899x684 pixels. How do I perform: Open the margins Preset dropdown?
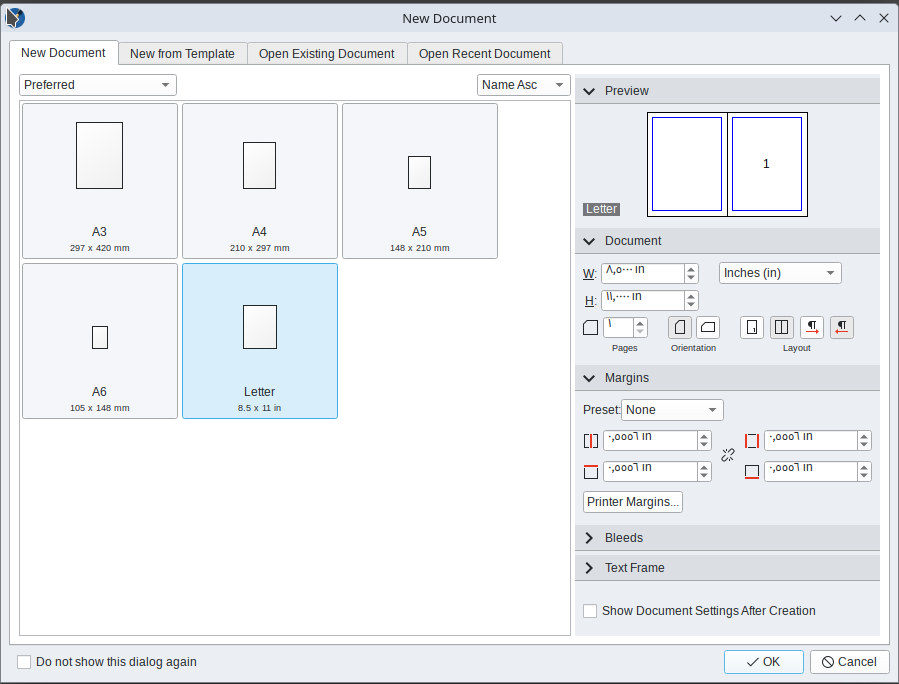[672, 410]
